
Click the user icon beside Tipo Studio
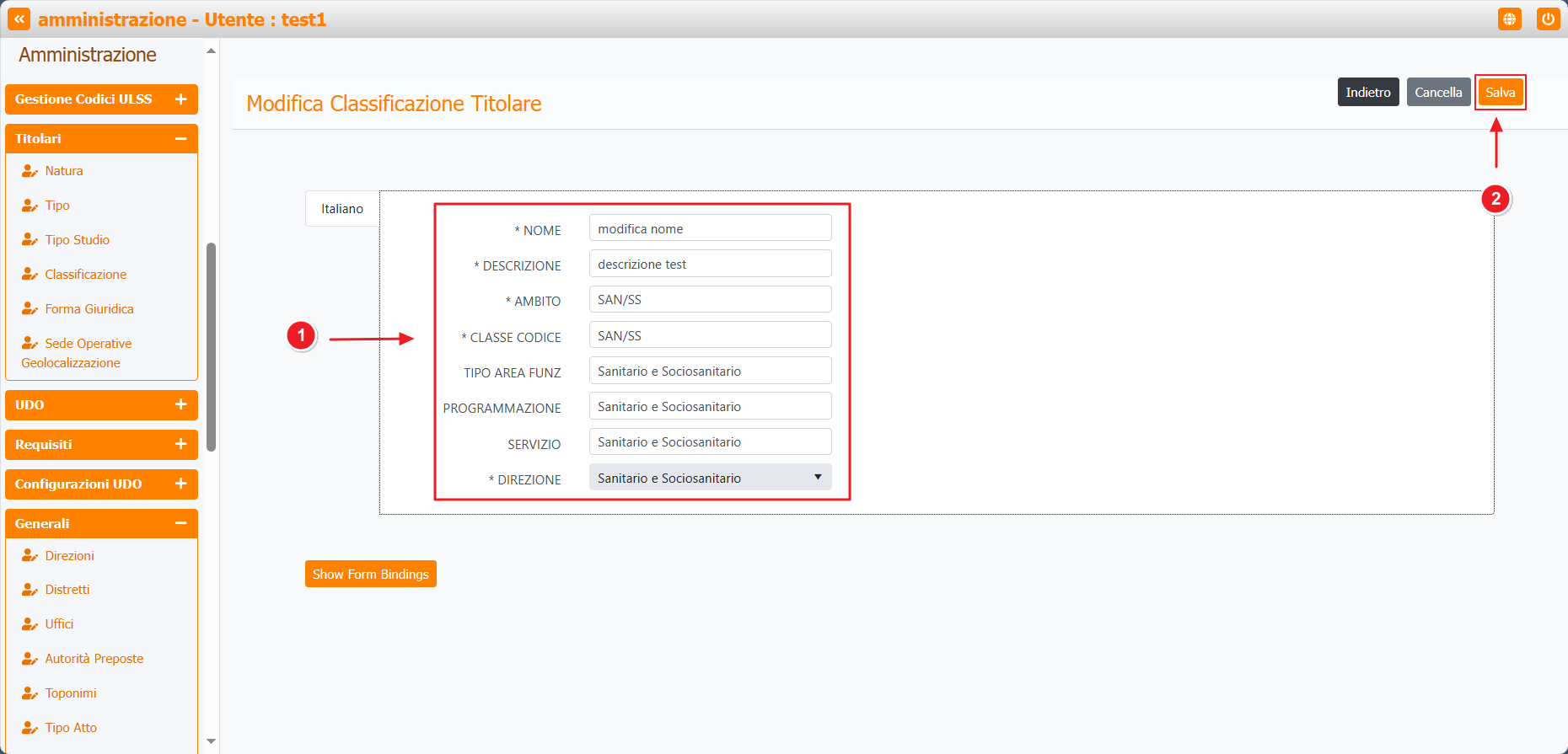click(30, 240)
